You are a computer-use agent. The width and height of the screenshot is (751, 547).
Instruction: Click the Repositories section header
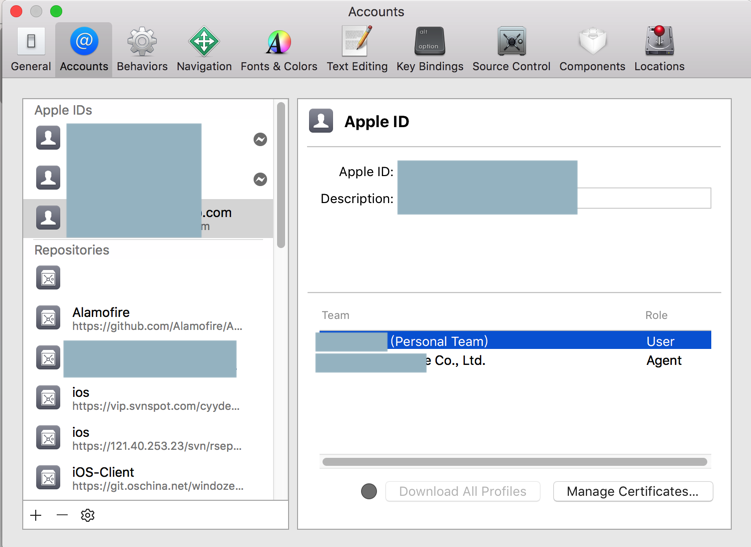pos(72,250)
